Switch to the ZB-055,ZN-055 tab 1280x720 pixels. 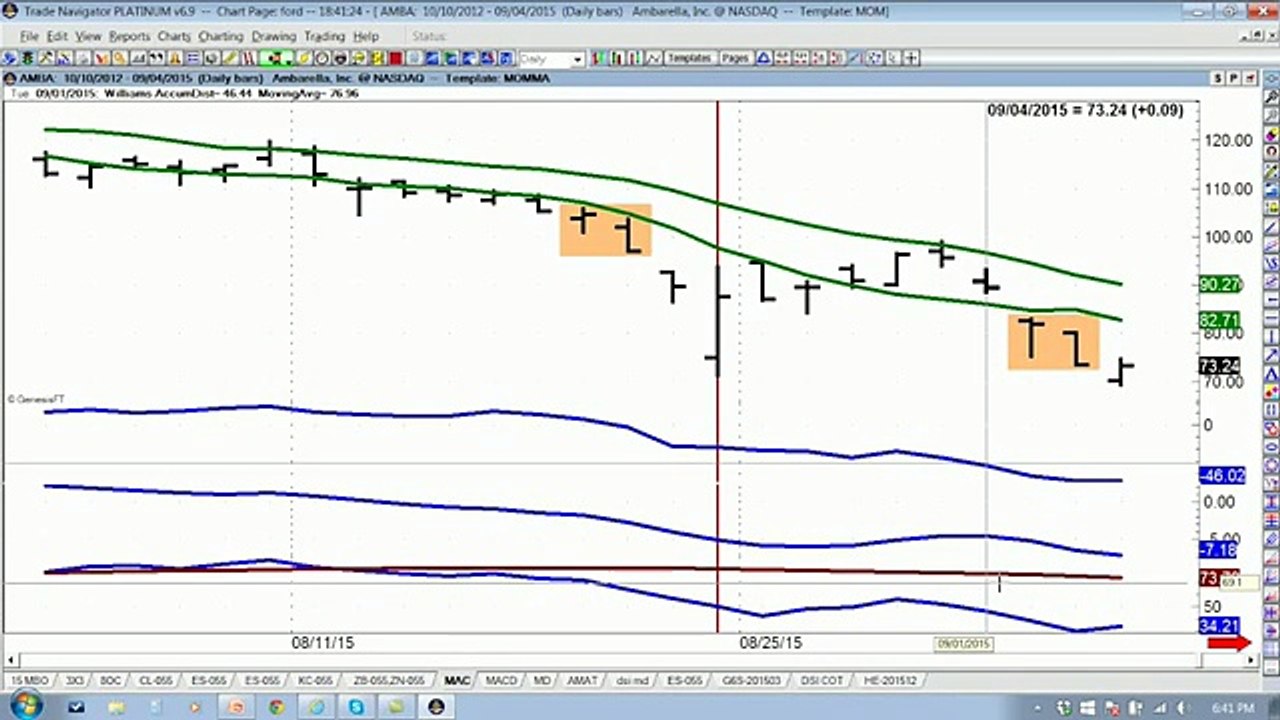[x=389, y=680]
